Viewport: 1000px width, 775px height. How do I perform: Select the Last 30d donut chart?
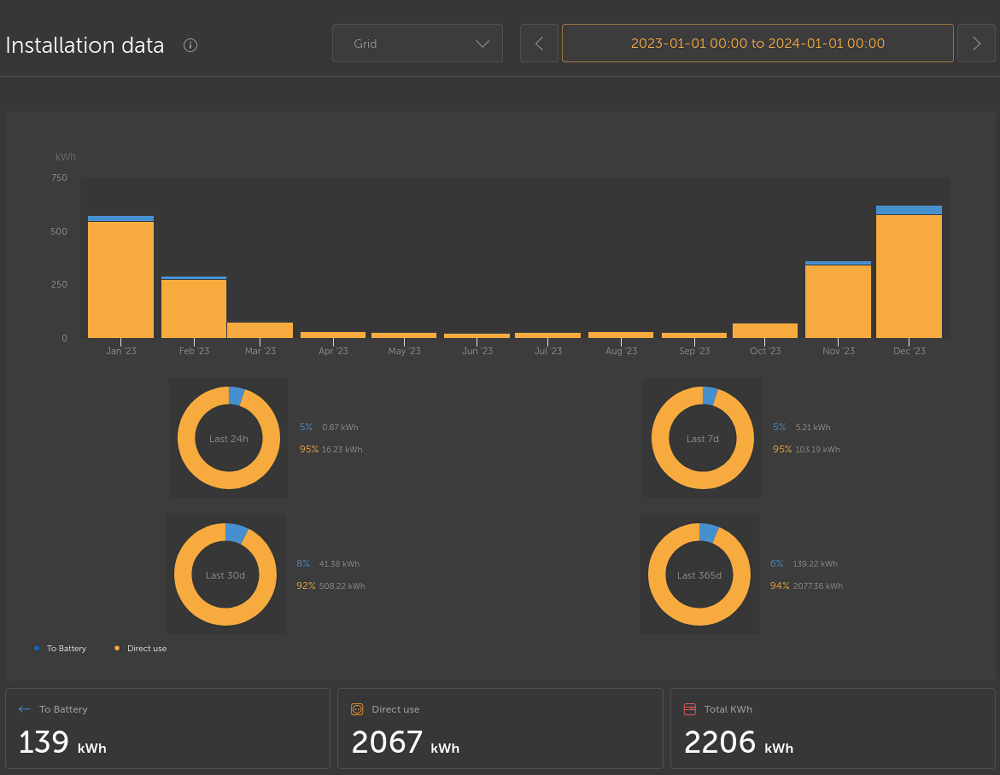tap(225, 574)
